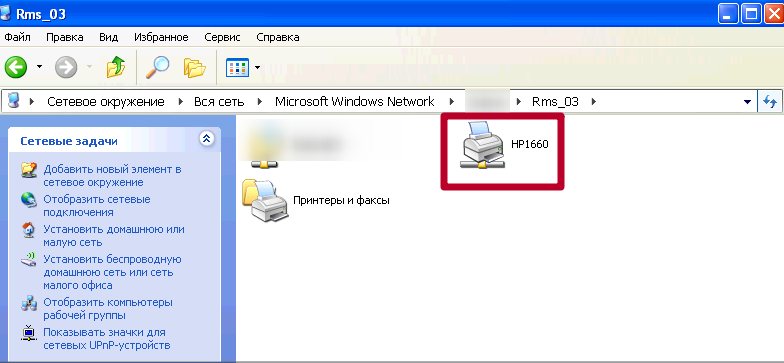Click the network connections globe icon
The image size is (784, 363).
coord(28,200)
